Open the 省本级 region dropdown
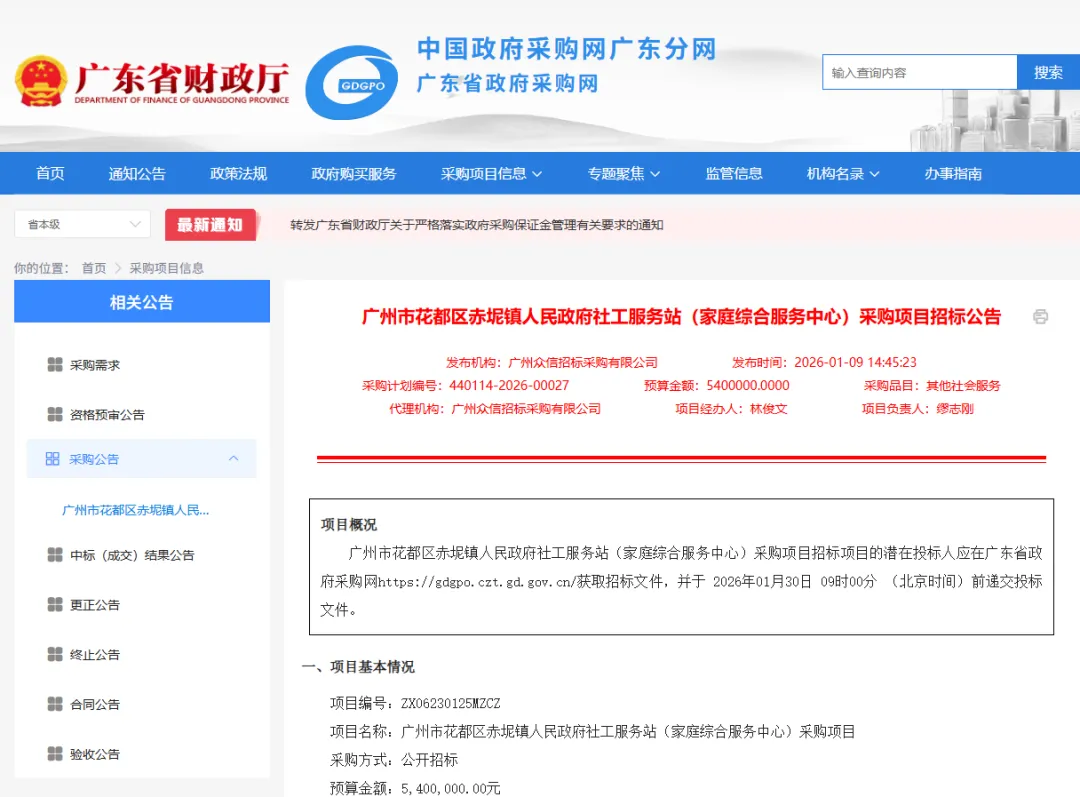This screenshot has width=1080, height=797. pos(82,224)
